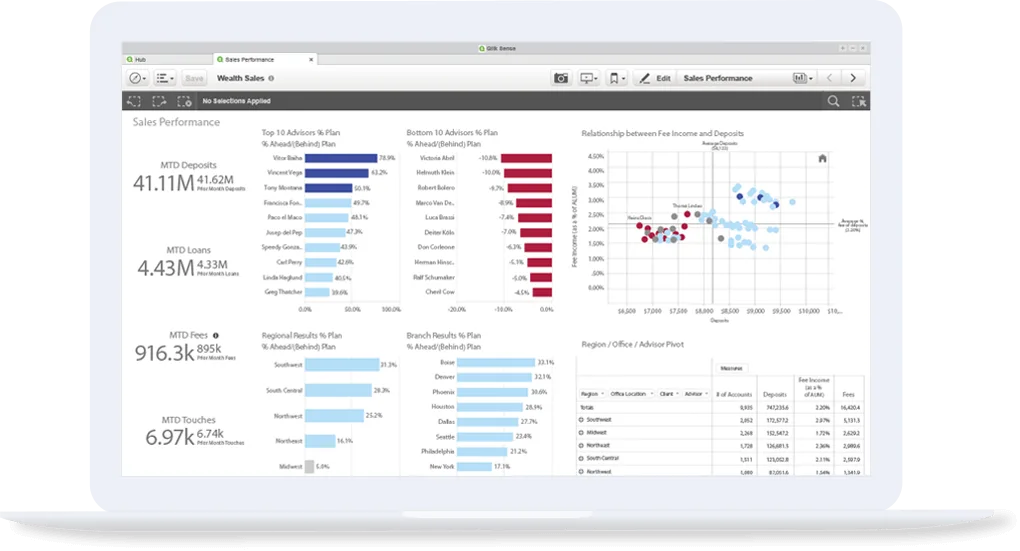Expand the Southwest pivot row
Image resolution: width=1020 pixels, height=551 pixels.
pyautogui.click(x=581, y=420)
